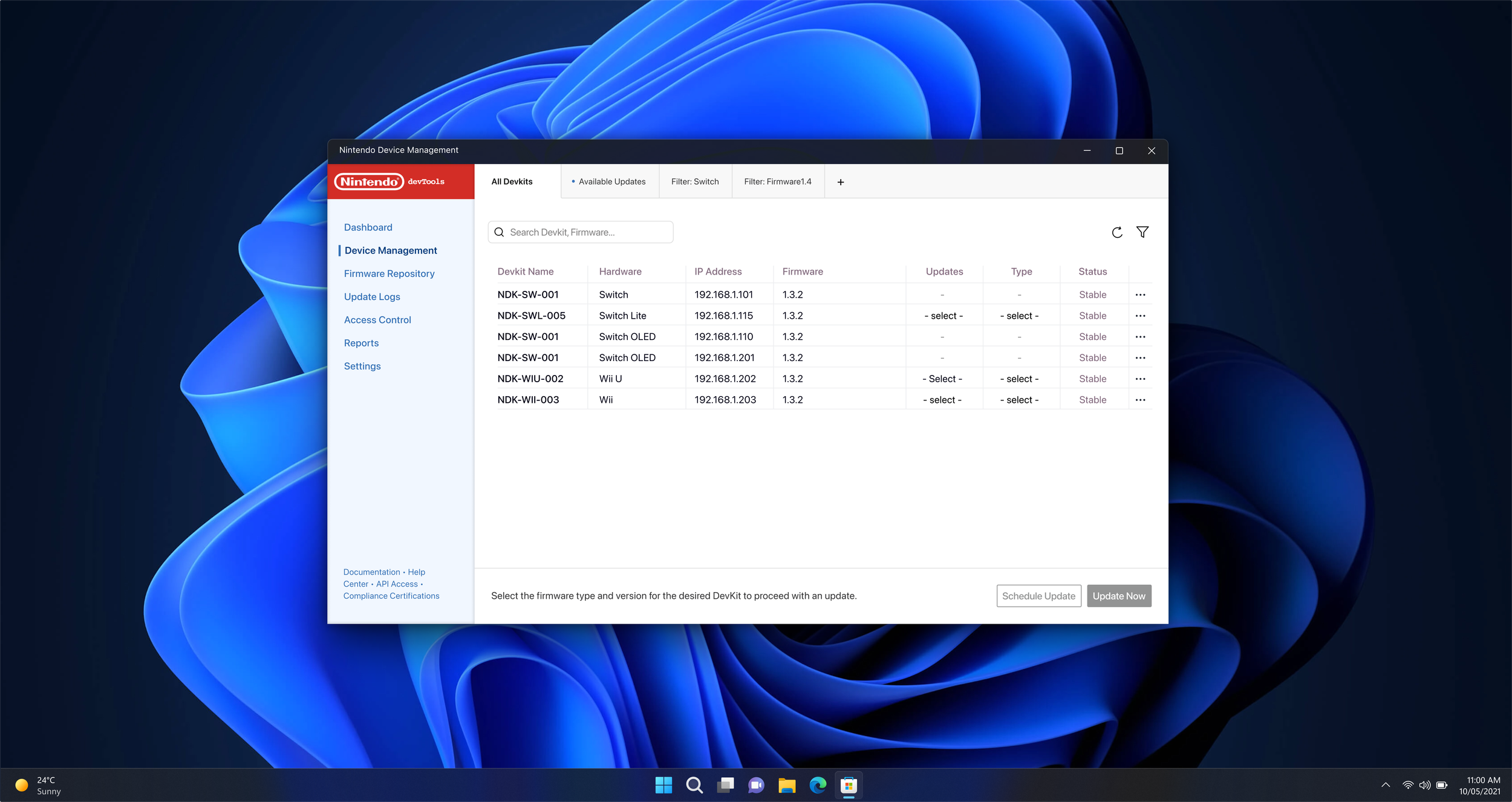The image size is (1512, 802).
Task: Open volume tray icon
Action: (1425, 785)
